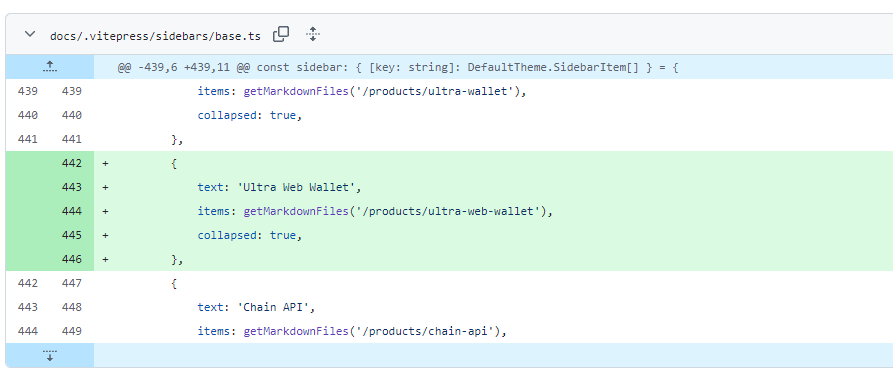Expand hidden lines below line 449
The width and height of the screenshot is (893, 379).
click(50, 355)
